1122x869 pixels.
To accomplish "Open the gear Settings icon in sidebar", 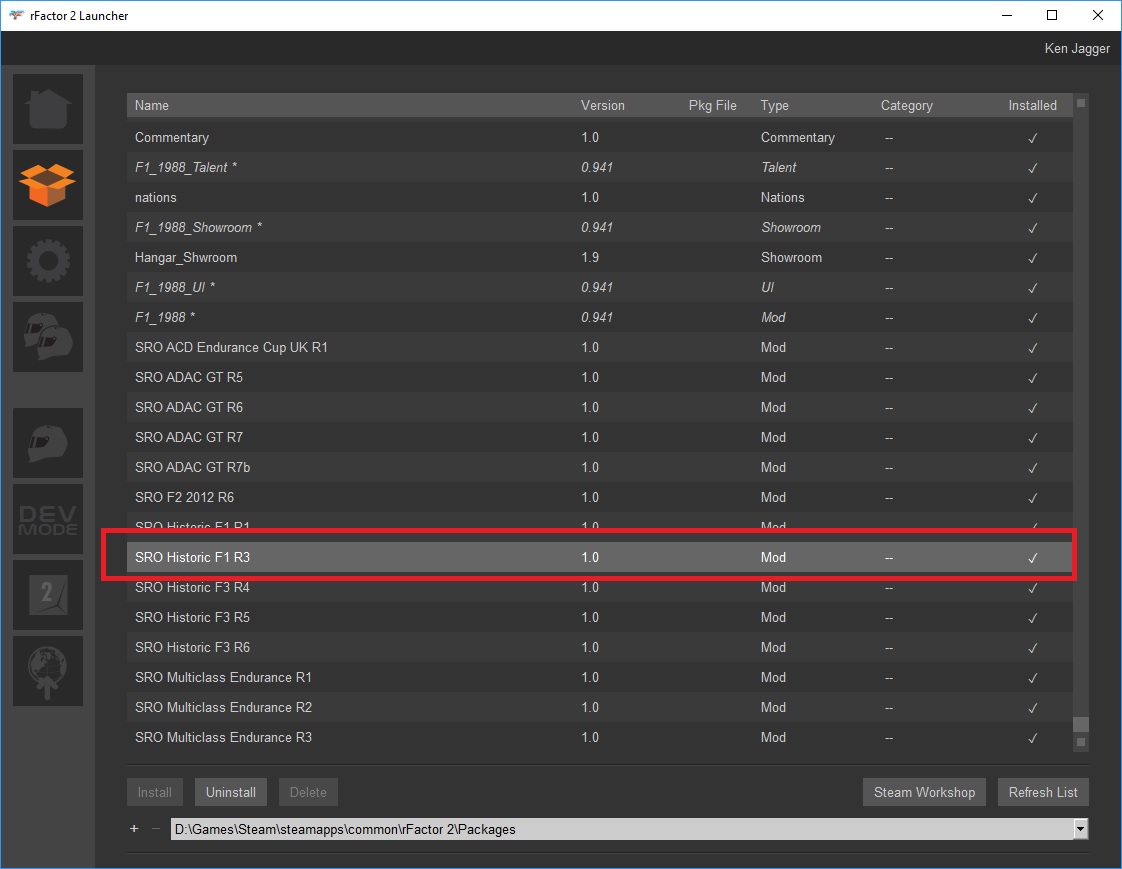I will pyautogui.click(x=48, y=261).
